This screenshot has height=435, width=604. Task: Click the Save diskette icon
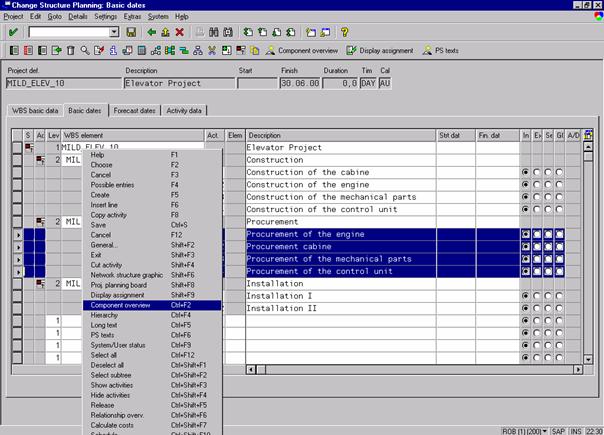131,32
